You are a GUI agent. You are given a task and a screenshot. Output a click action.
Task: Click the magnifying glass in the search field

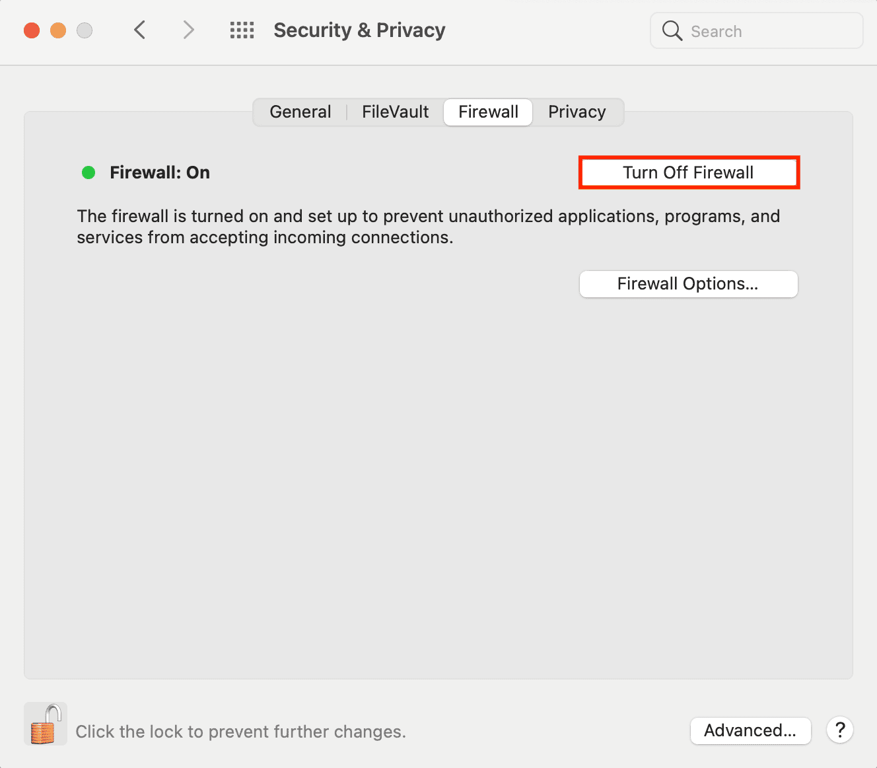click(x=672, y=31)
